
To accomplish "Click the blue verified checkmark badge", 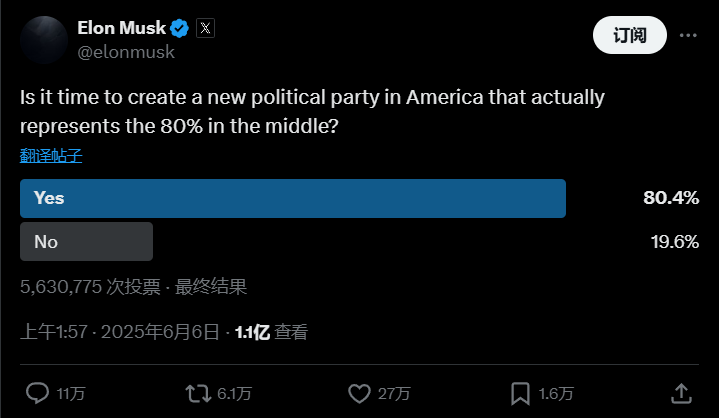I will (x=179, y=28).
